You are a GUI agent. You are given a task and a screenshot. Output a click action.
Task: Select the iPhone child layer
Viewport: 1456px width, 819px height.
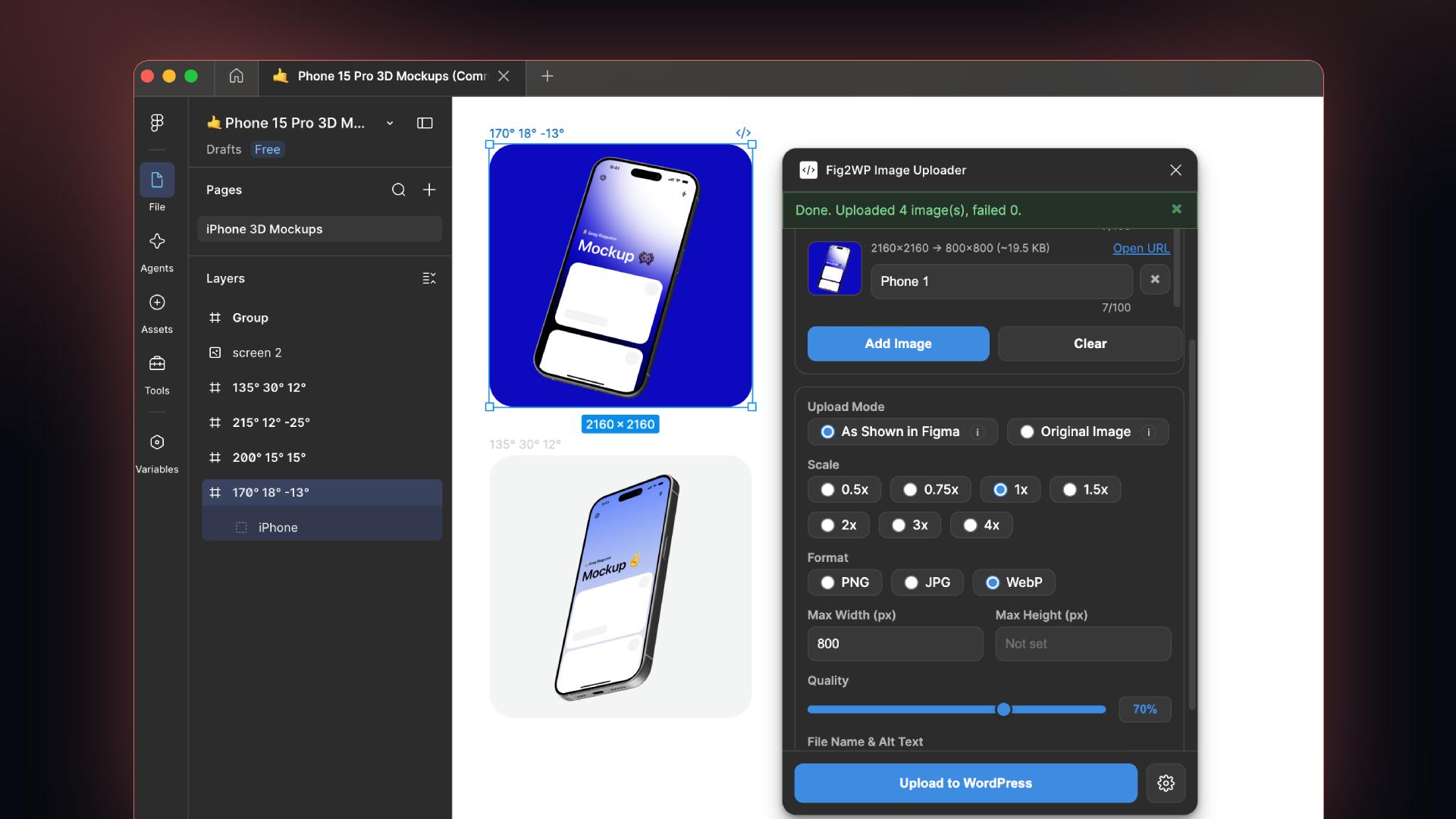tap(322, 527)
